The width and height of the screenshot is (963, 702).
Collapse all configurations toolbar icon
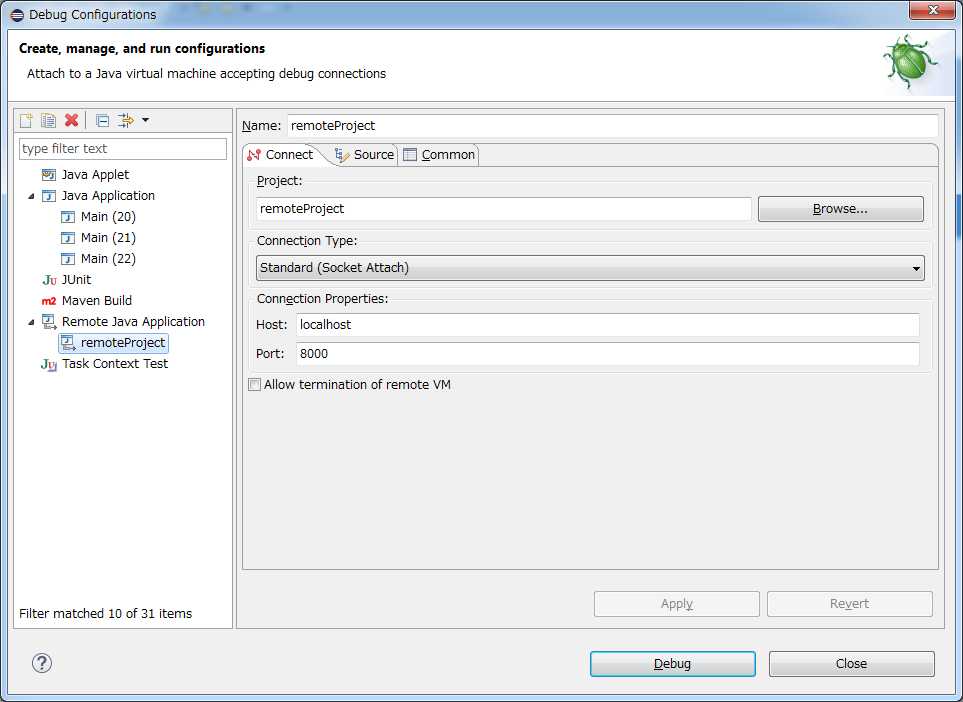(103, 120)
